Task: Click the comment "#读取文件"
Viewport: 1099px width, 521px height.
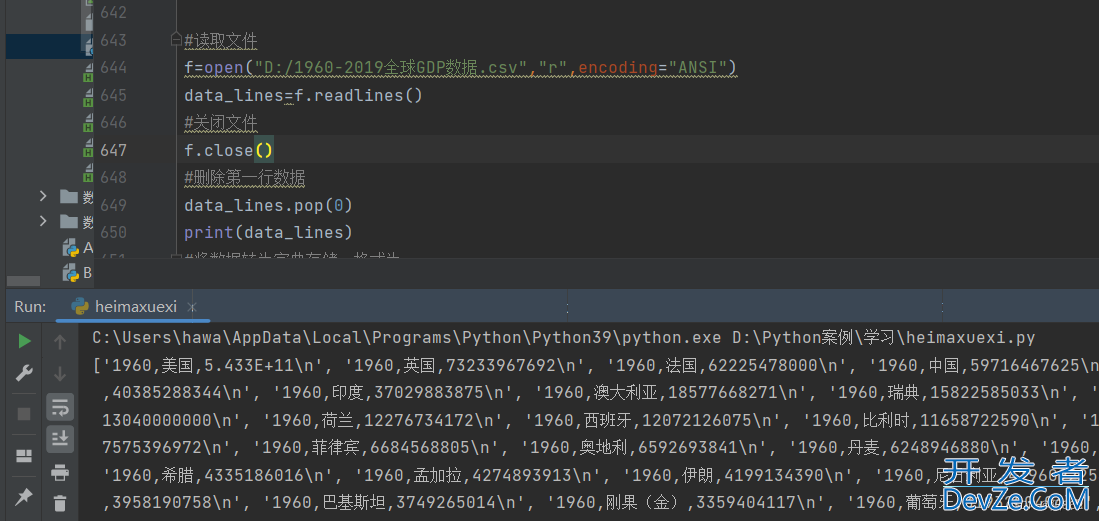Action: pos(221,41)
